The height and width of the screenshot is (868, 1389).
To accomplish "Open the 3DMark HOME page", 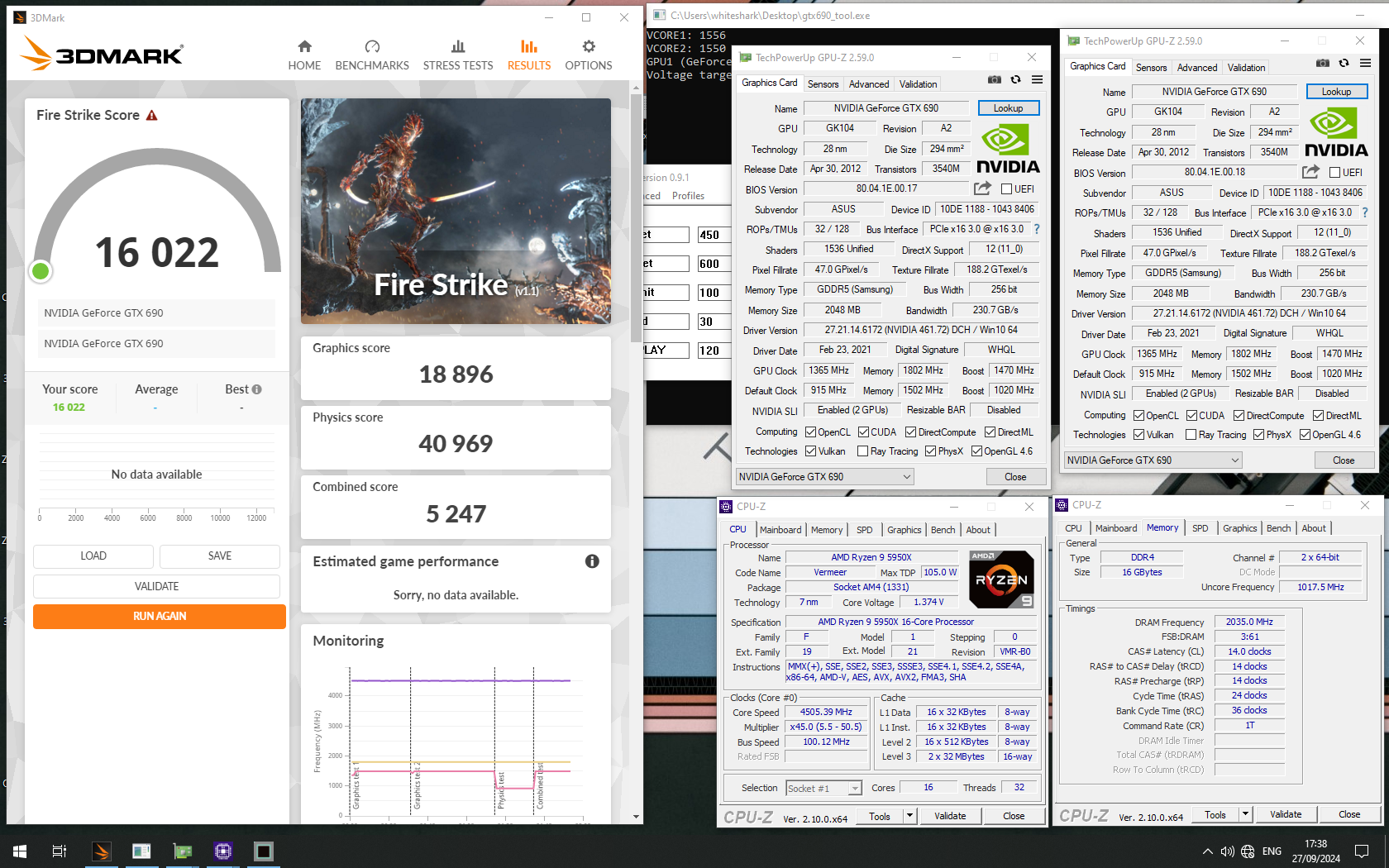I will [x=304, y=55].
